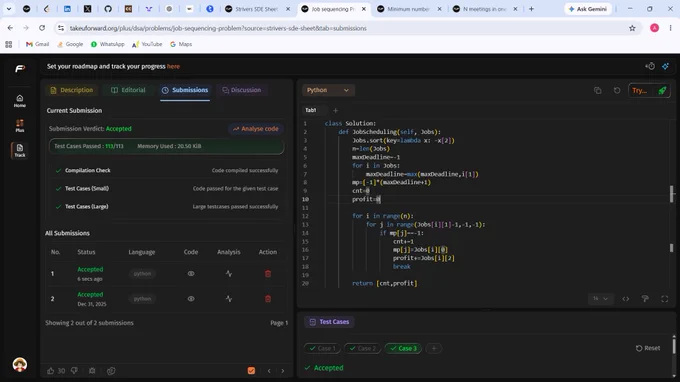Open the Chrome profile avatar
This screenshot has height=382, width=680.
click(x=654, y=28)
